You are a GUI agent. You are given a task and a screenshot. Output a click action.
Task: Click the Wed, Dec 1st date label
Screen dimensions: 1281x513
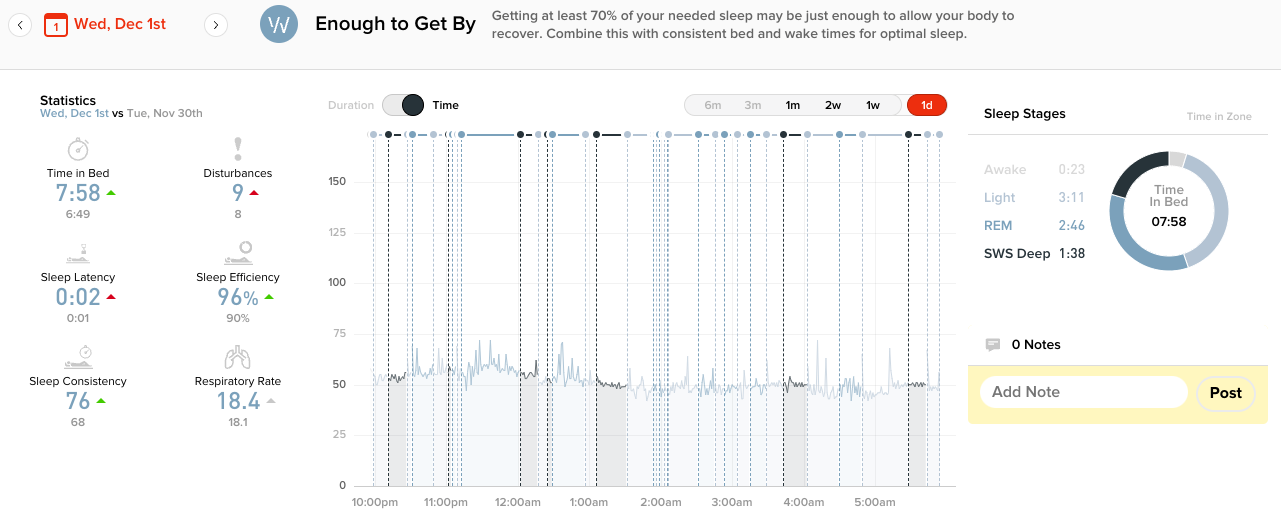(120, 24)
